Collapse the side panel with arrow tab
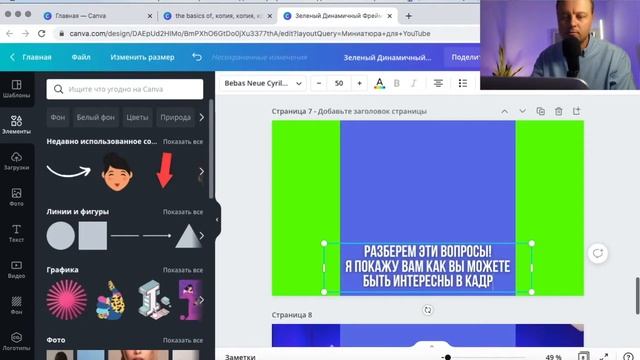 (217, 220)
